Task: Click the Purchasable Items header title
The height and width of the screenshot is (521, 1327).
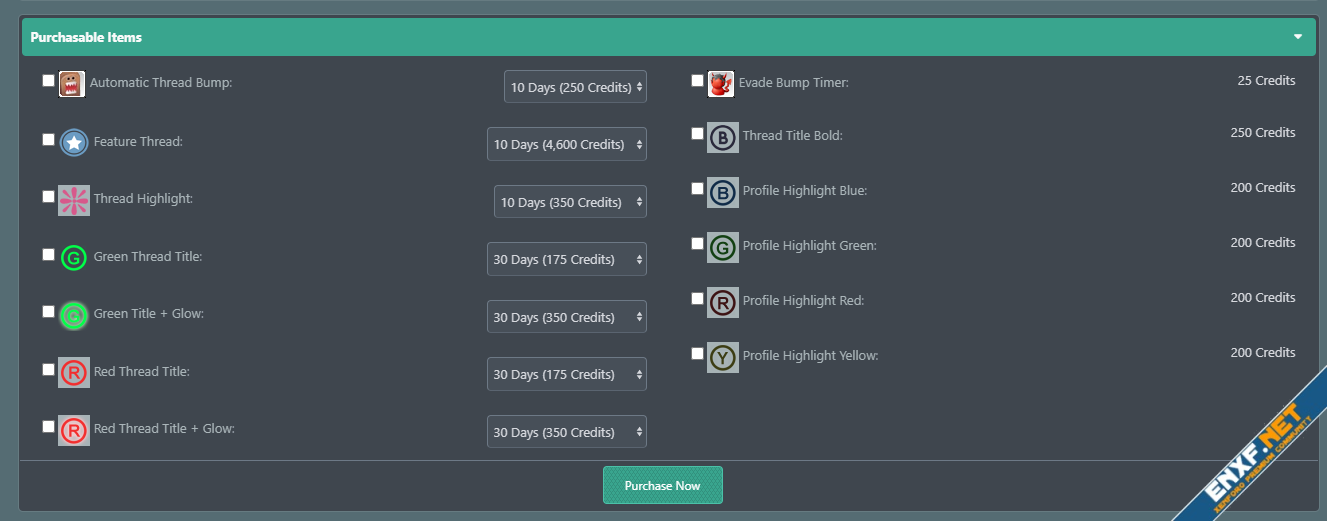Action: (x=86, y=37)
